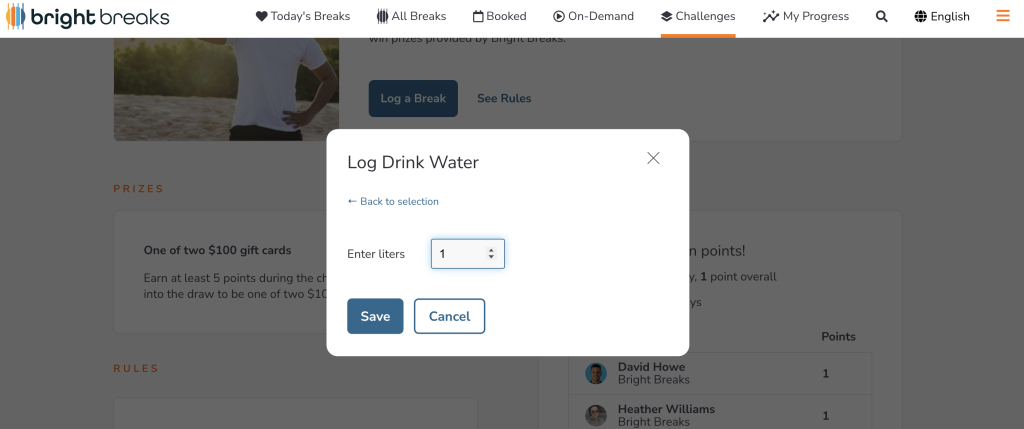
Task: Click the globe language icon
Action: (x=920, y=16)
